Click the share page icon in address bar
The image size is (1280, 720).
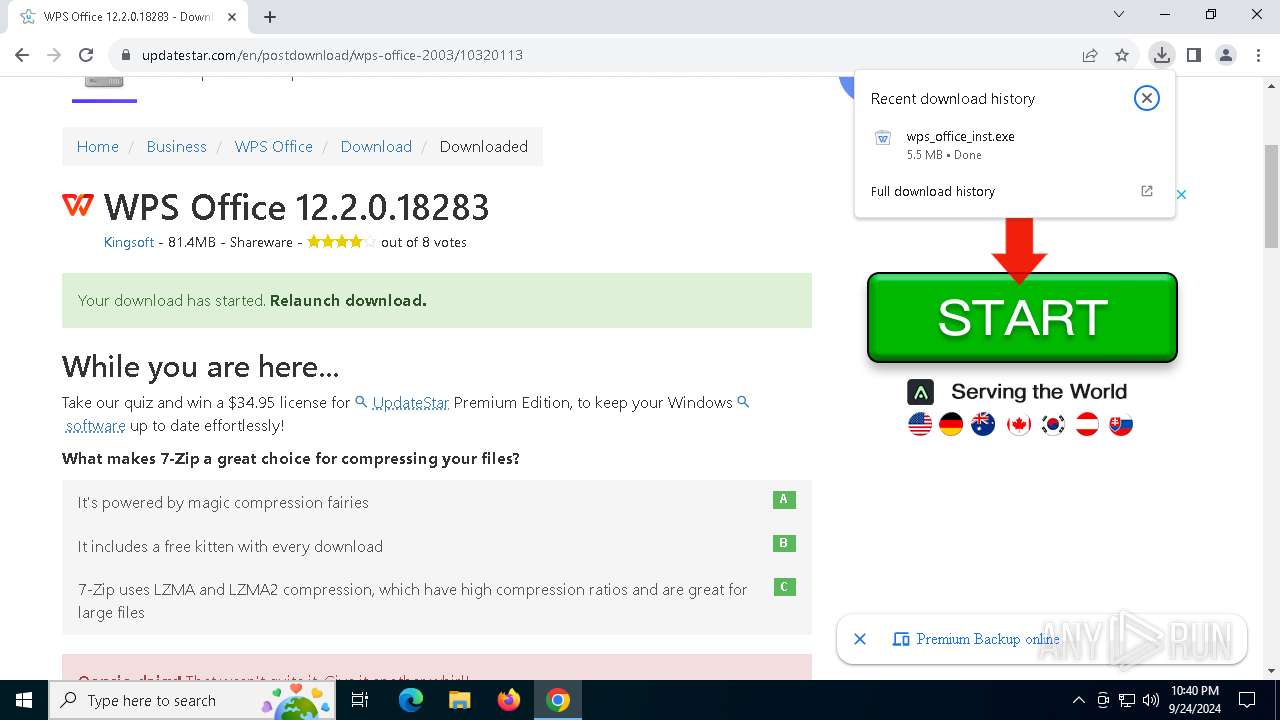pyautogui.click(x=1090, y=55)
